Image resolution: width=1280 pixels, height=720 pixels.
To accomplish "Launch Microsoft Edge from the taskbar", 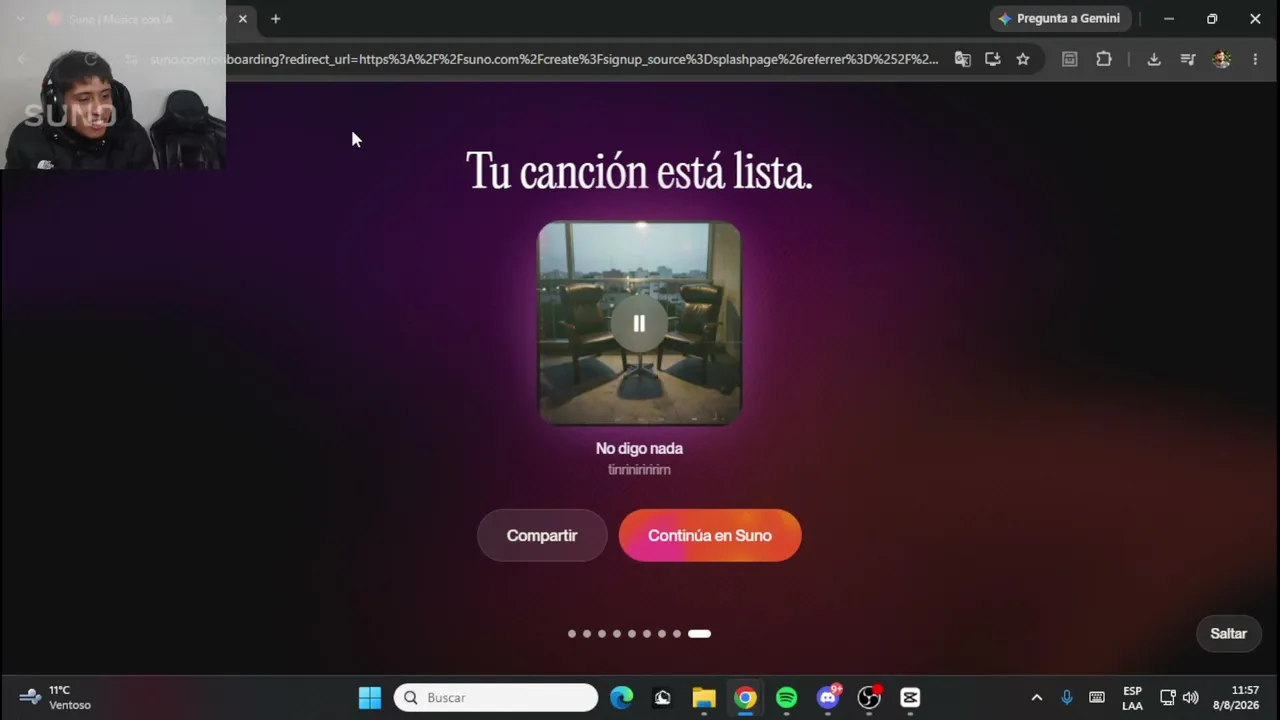I will [622, 697].
